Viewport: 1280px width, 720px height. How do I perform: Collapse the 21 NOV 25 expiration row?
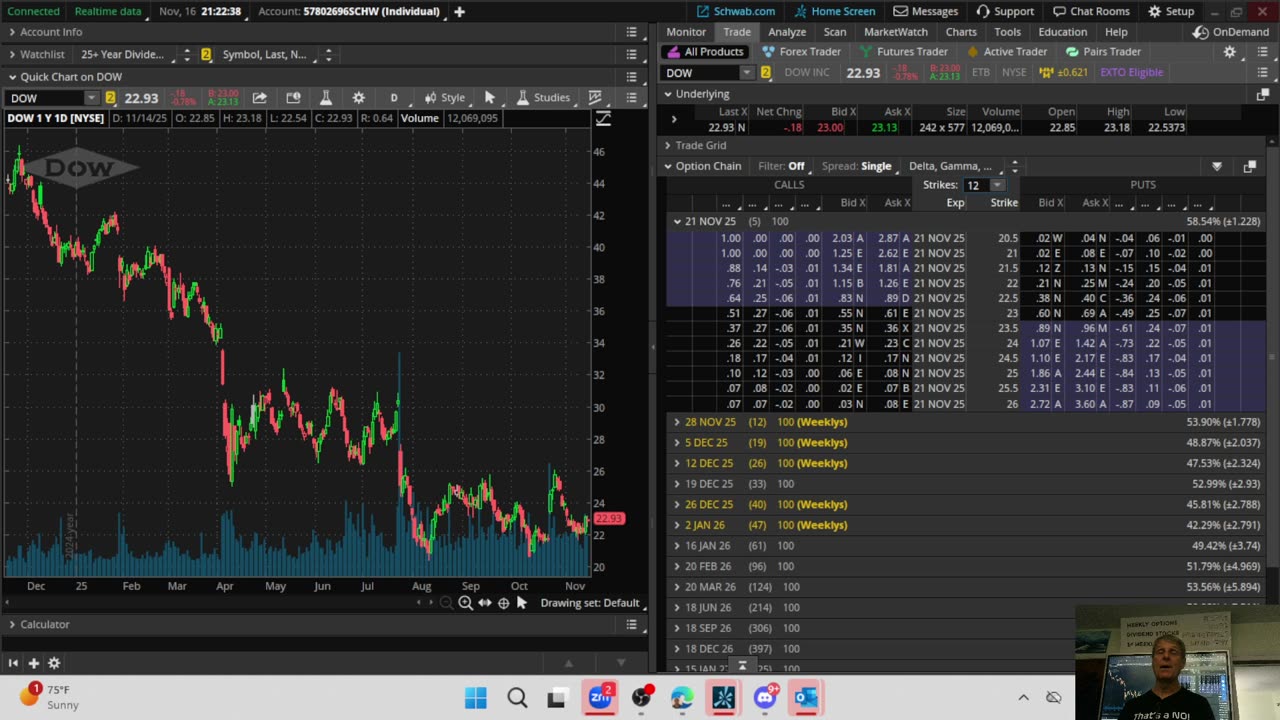click(677, 221)
